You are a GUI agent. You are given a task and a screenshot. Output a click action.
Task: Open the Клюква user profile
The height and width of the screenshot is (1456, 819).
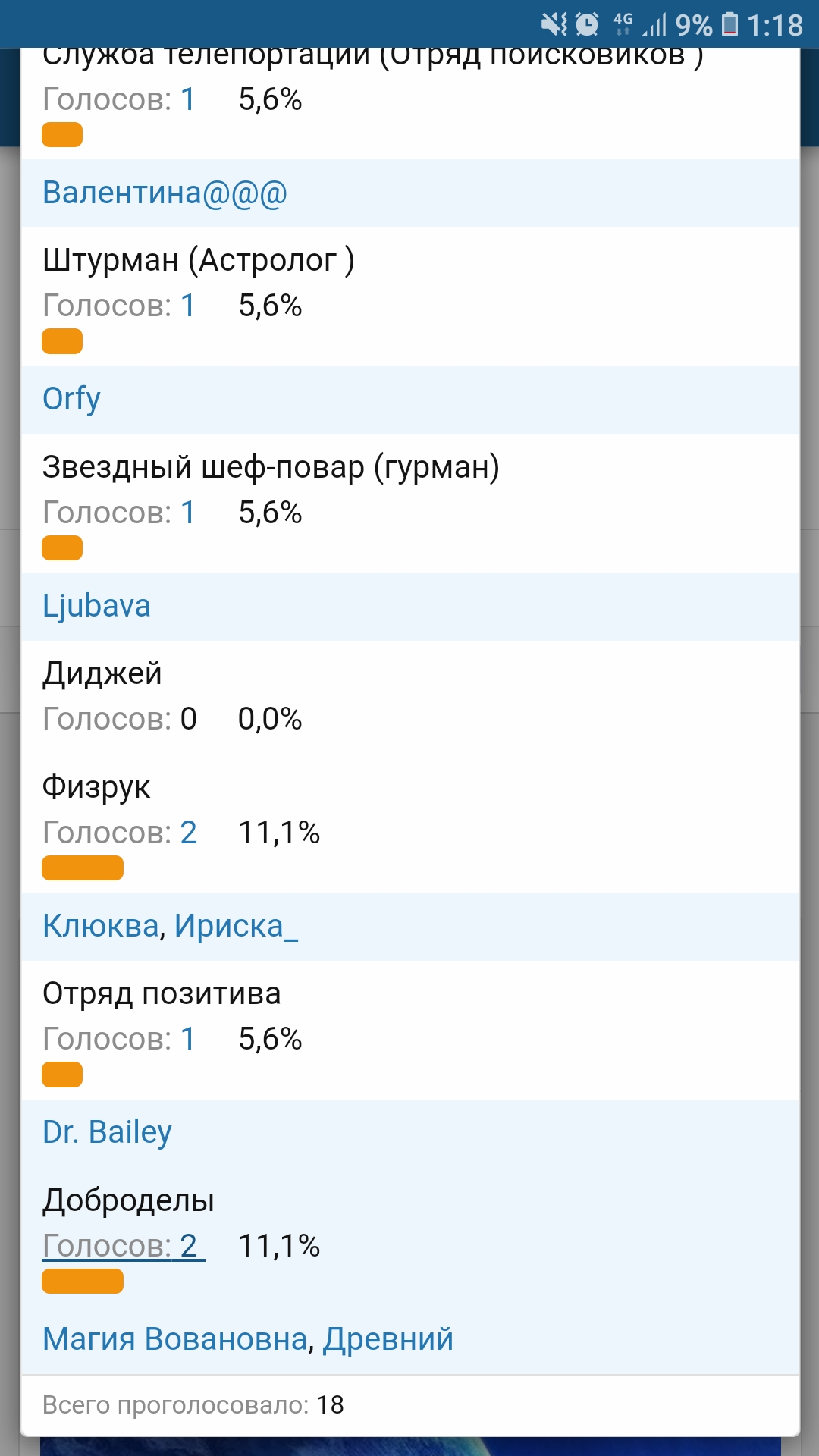(100, 926)
